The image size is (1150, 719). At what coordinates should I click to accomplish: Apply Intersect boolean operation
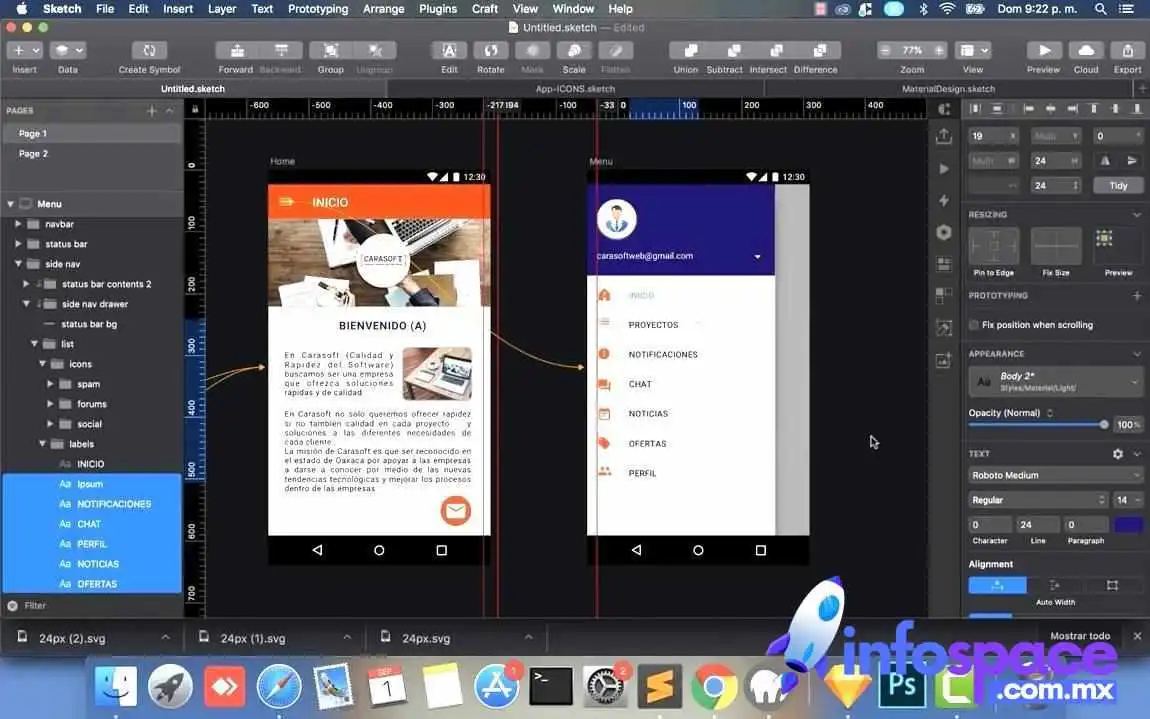tap(776, 51)
